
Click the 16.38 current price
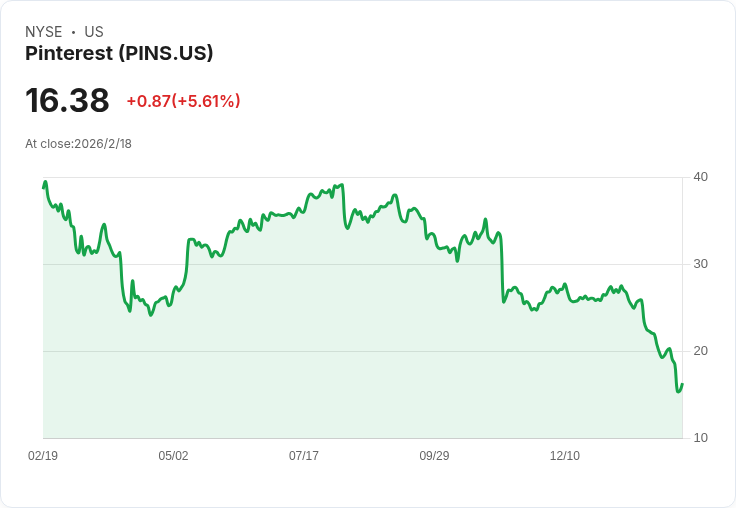tap(67, 100)
